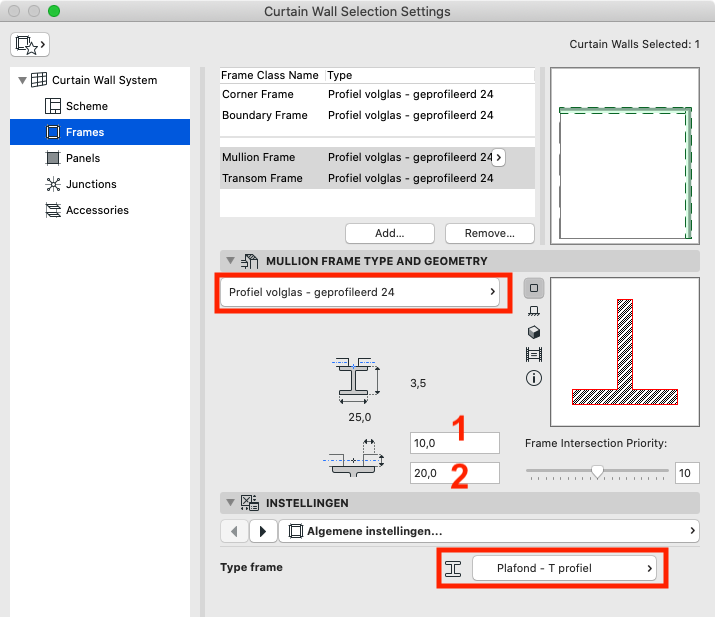Edit the 20,0 dimension field

point(455,473)
